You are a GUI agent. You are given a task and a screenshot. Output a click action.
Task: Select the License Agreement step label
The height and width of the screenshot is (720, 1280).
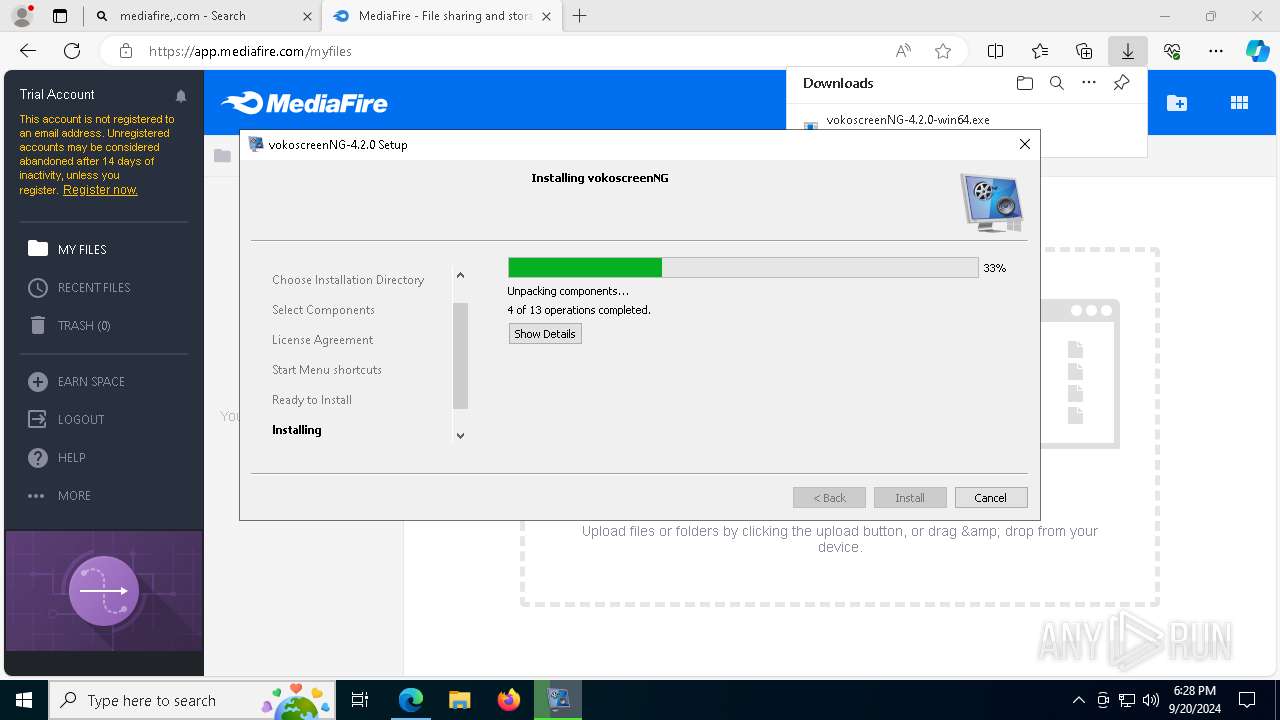pyautogui.click(x=322, y=340)
